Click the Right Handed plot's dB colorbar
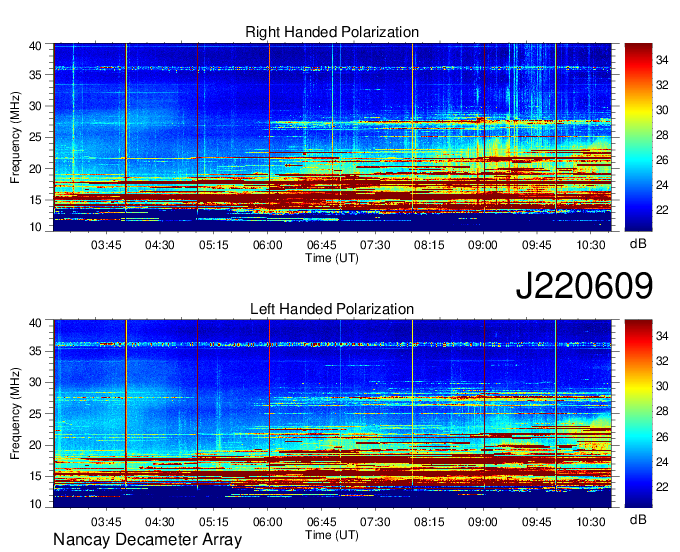 click(638, 137)
